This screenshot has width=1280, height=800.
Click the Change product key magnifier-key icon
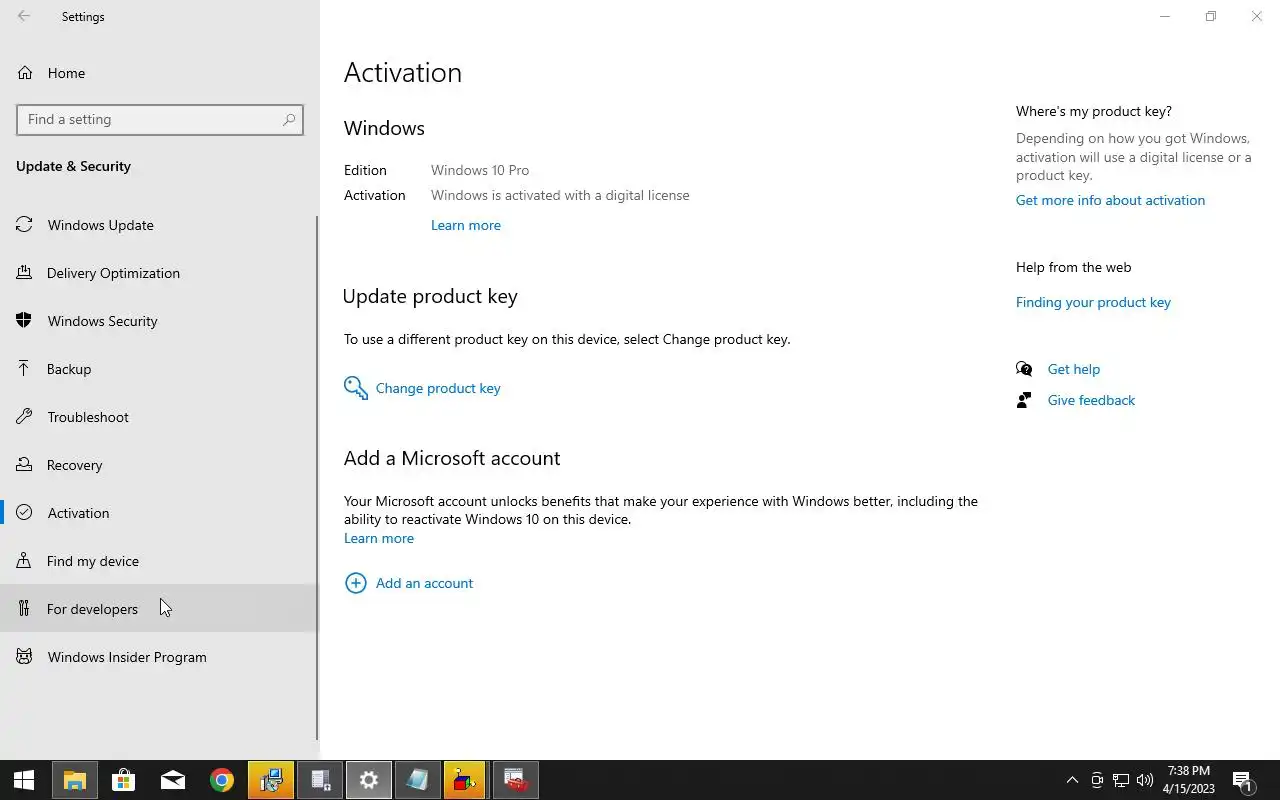(x=356, y=388)
